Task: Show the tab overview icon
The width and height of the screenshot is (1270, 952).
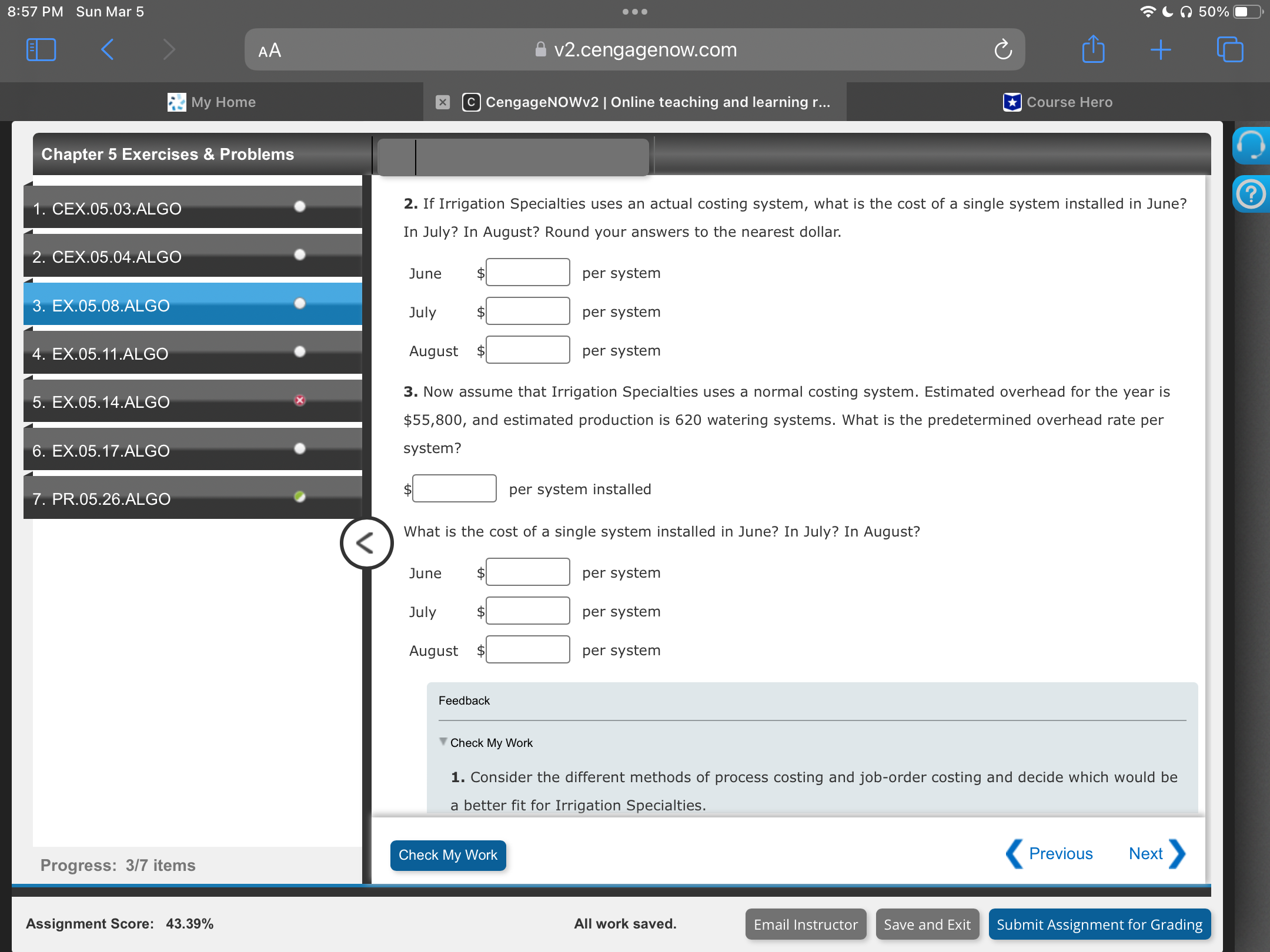Action: (x=1229, y=50)
